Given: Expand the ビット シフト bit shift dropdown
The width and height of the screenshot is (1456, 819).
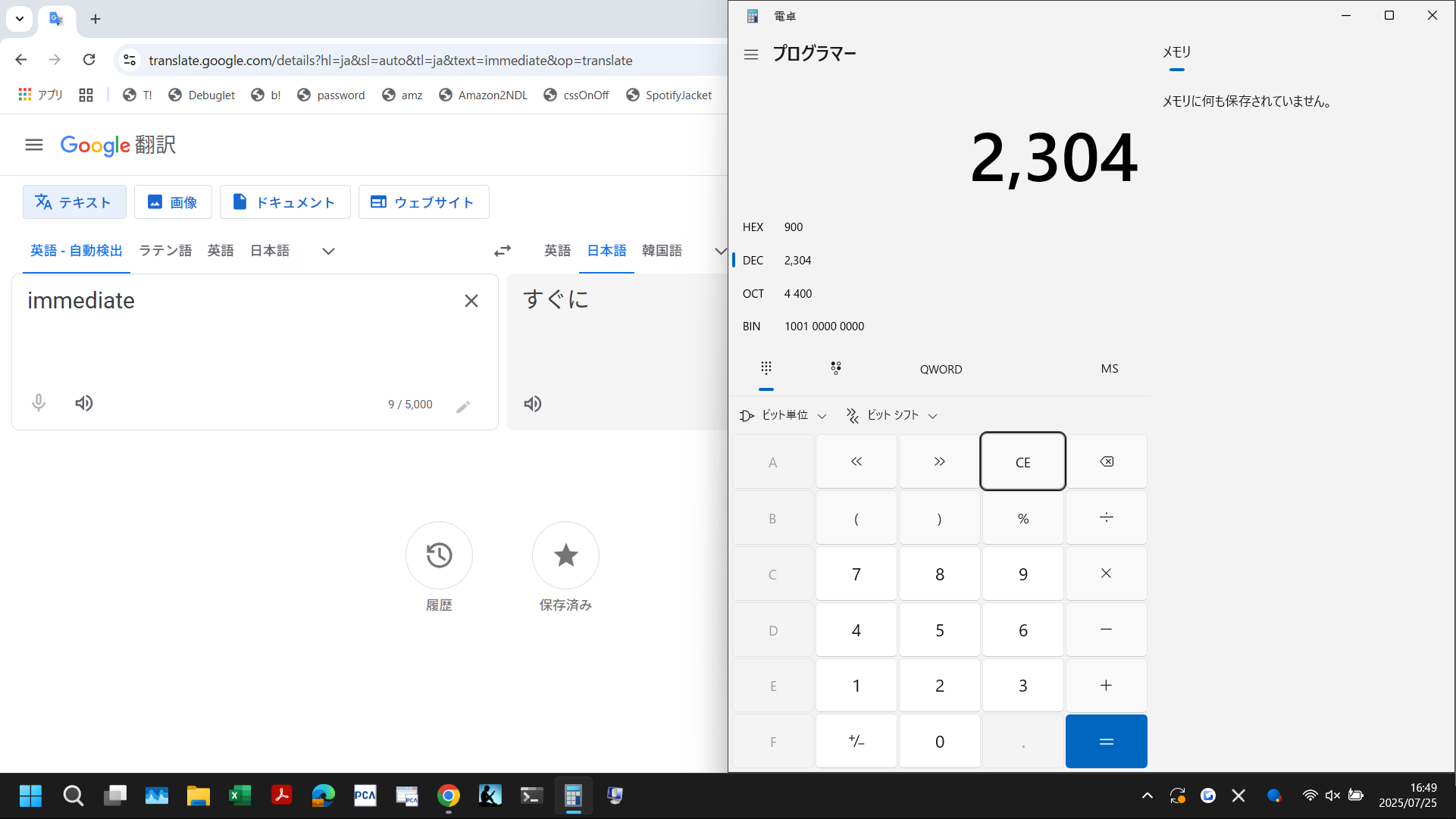Looking at the screenshot, I should pos(892,415).
